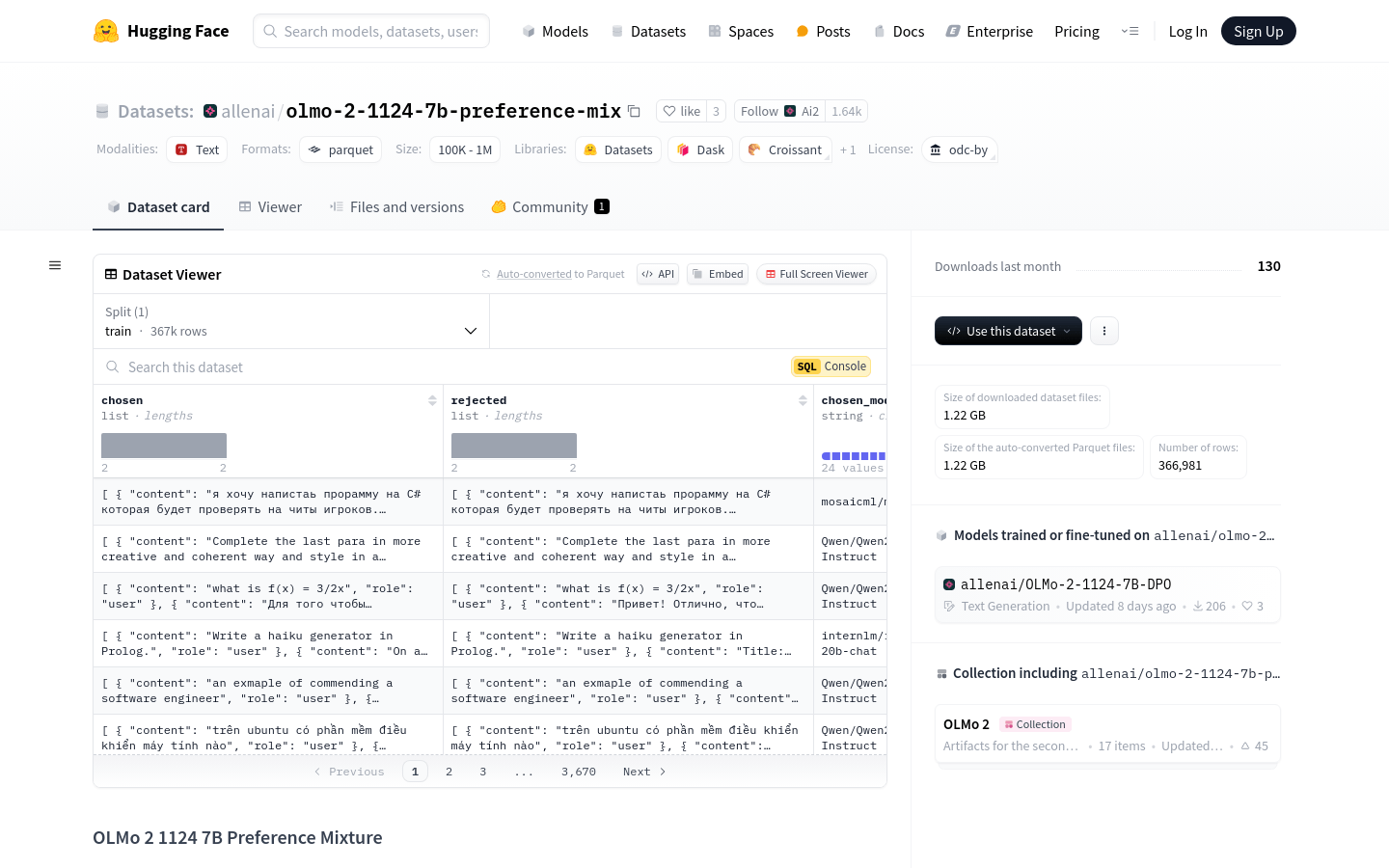The height and width of the screenshot is (868, 1389).
Task: Open the three-dot options next to Use this dataset
Action: (1104, 331)
